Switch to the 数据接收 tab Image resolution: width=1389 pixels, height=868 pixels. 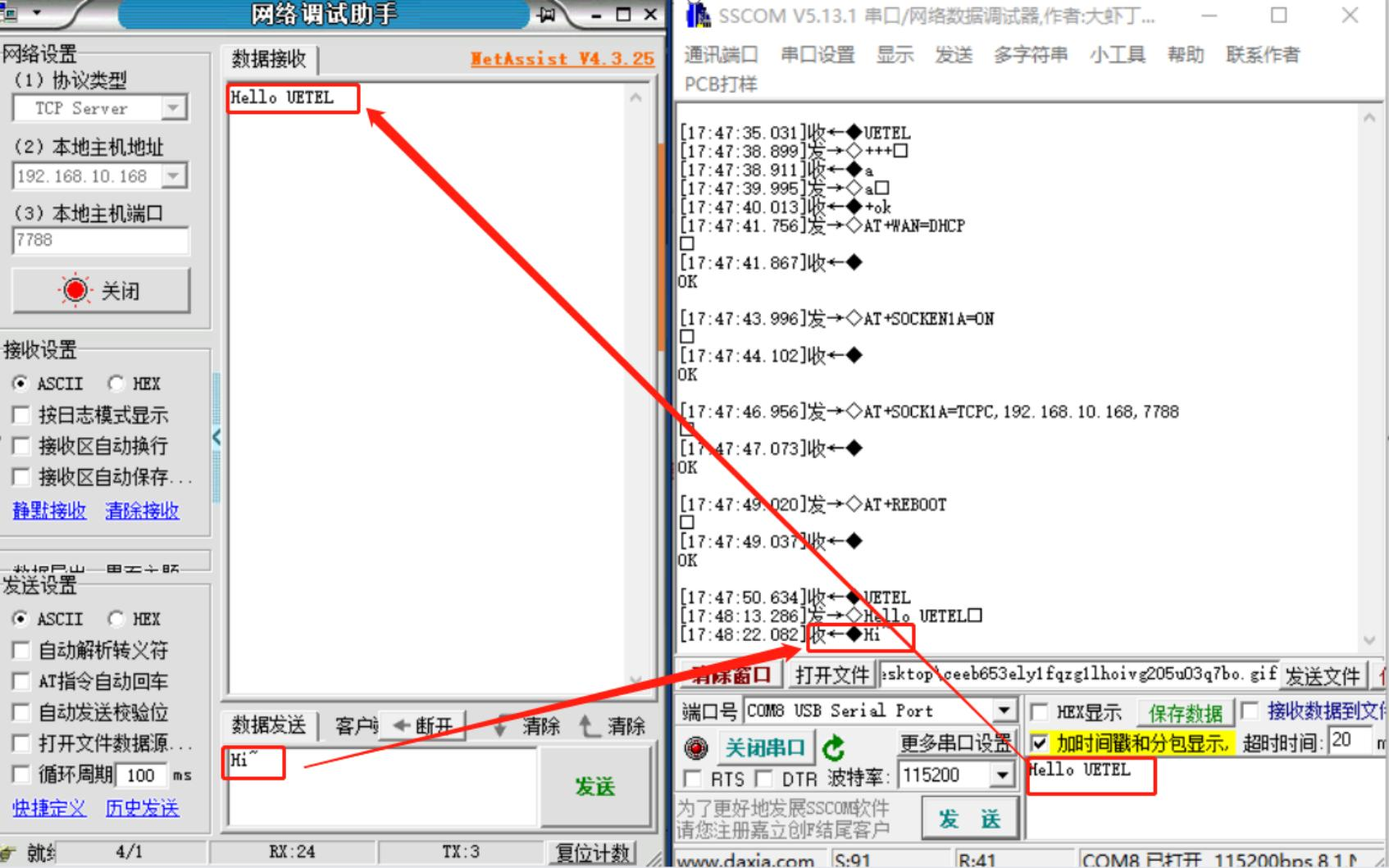click(x=268, y=59)
